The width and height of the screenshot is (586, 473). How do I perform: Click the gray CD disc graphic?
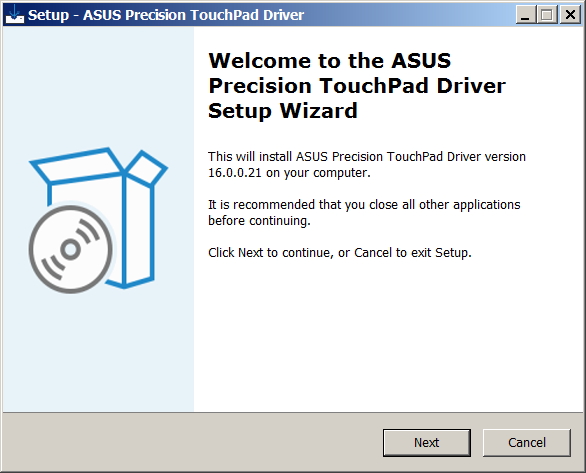[71, 249]
